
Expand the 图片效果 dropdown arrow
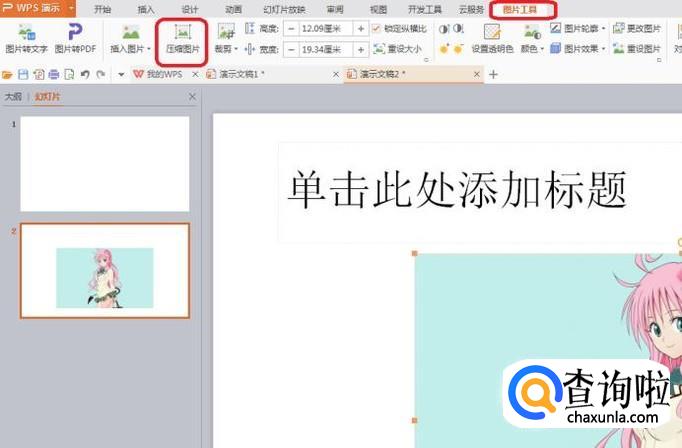click(x=603, y=49)
